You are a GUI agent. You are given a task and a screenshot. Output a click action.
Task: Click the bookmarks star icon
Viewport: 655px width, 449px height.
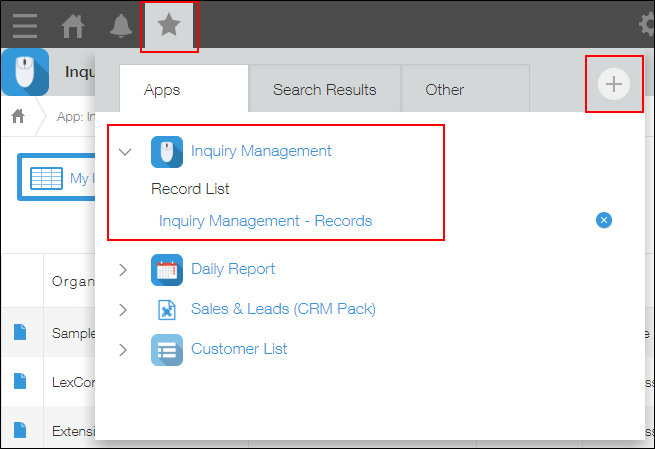(169, 25)
